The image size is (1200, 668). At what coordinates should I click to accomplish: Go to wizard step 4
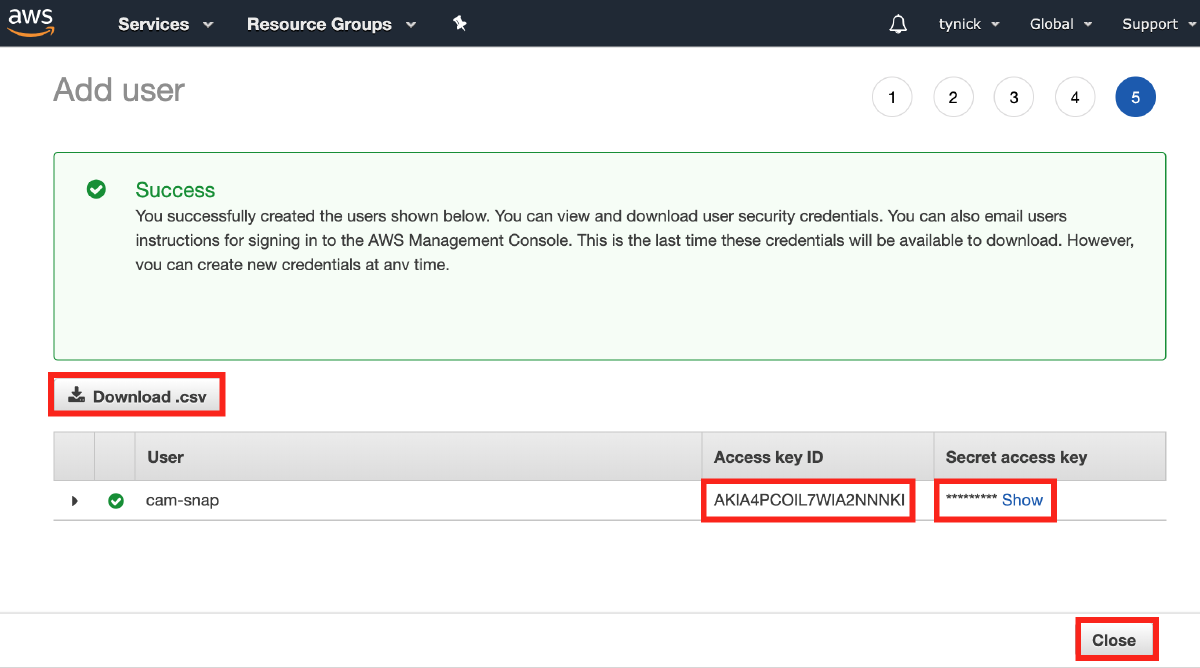click(1075, 97)
